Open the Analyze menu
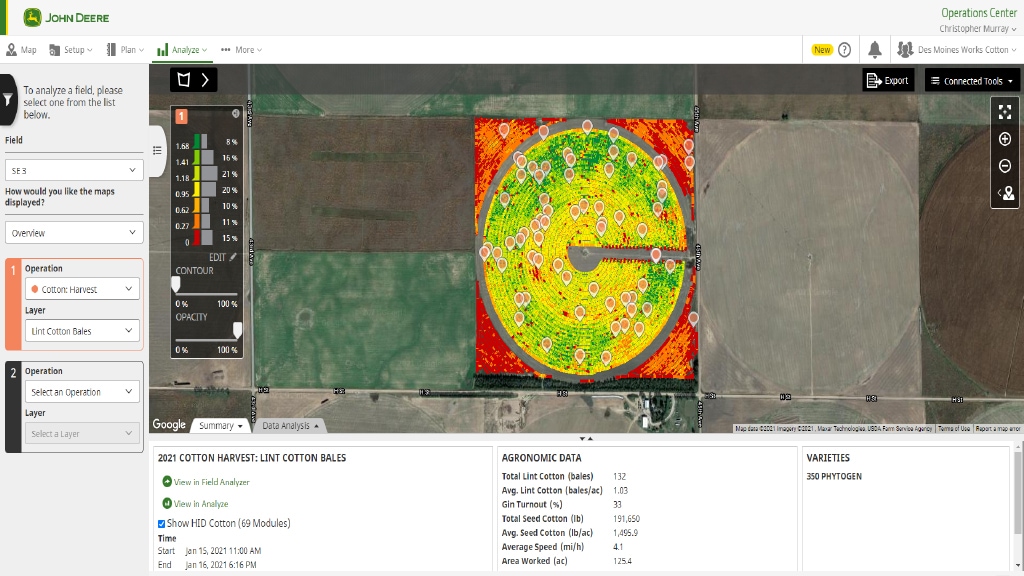This screenshot has height=576, width=1024. pyautogui.click(x=182, y=50)
